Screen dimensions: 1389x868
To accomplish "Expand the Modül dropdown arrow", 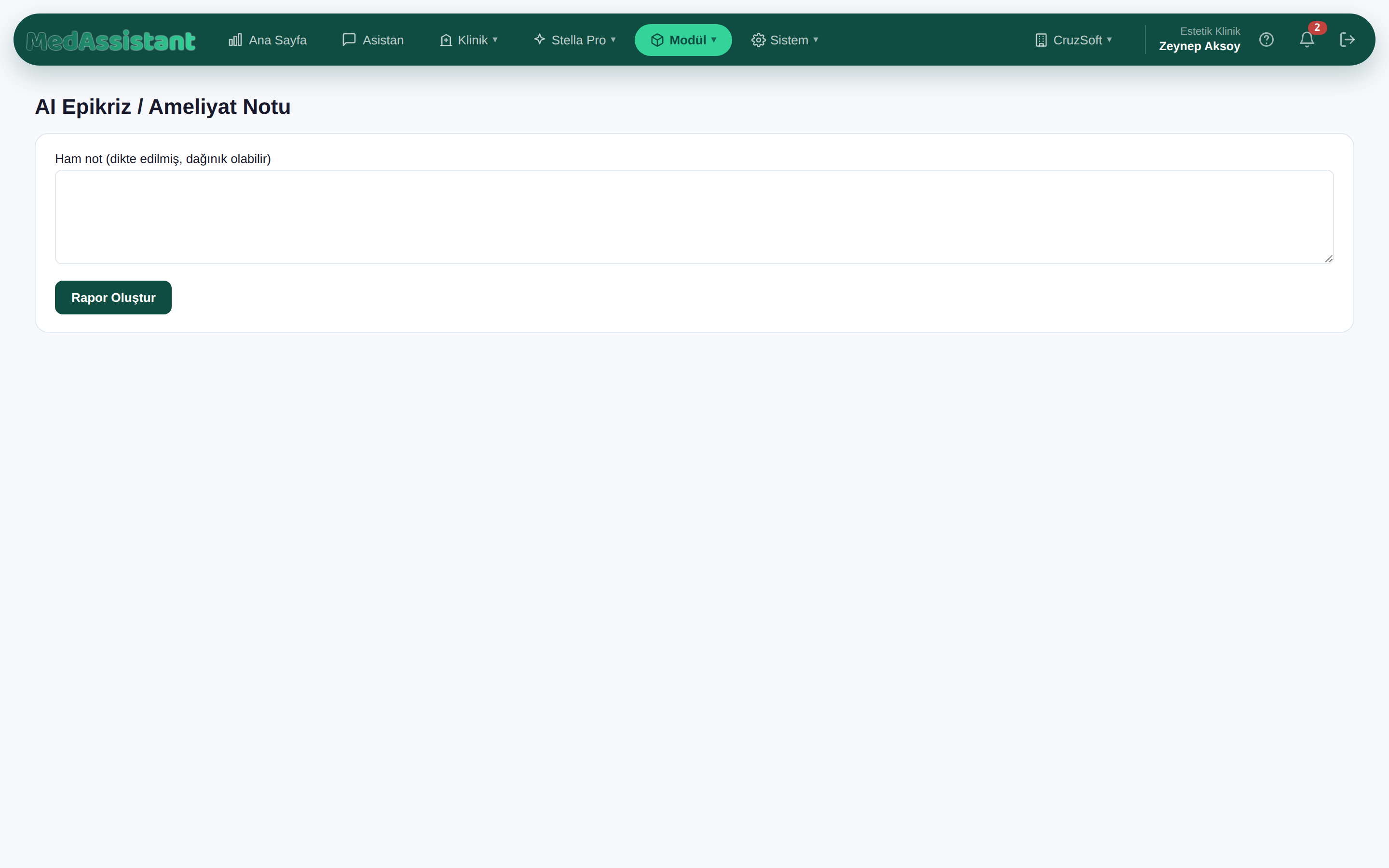I will (713, 40).
